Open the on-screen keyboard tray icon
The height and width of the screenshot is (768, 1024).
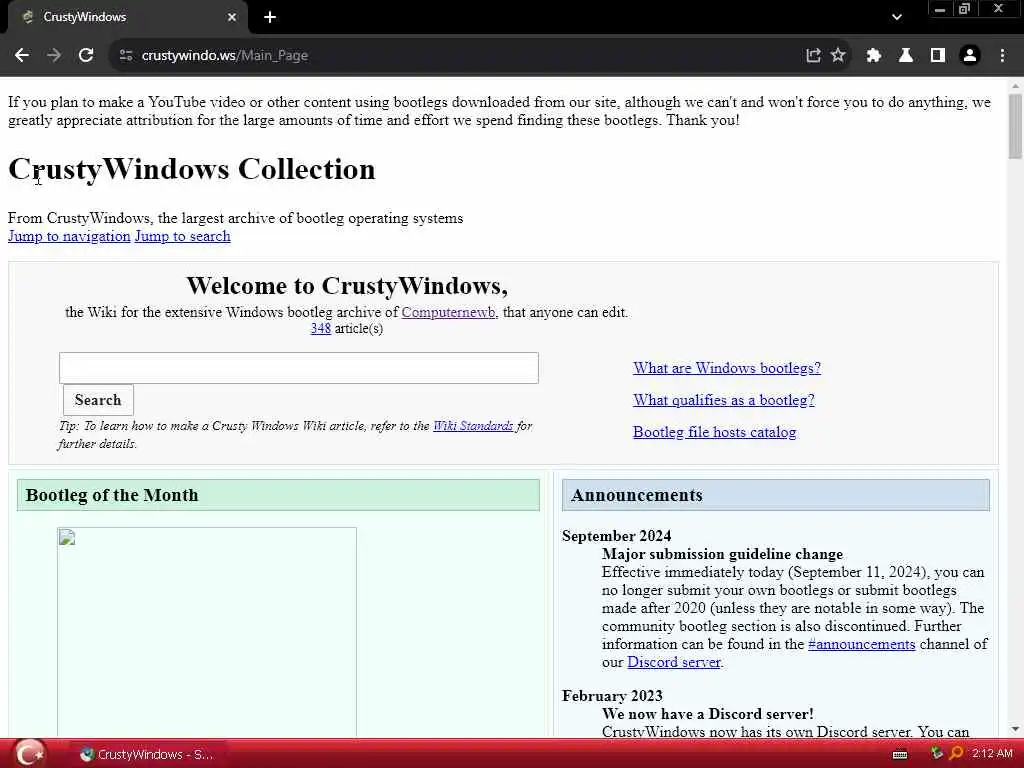(900, 755)
